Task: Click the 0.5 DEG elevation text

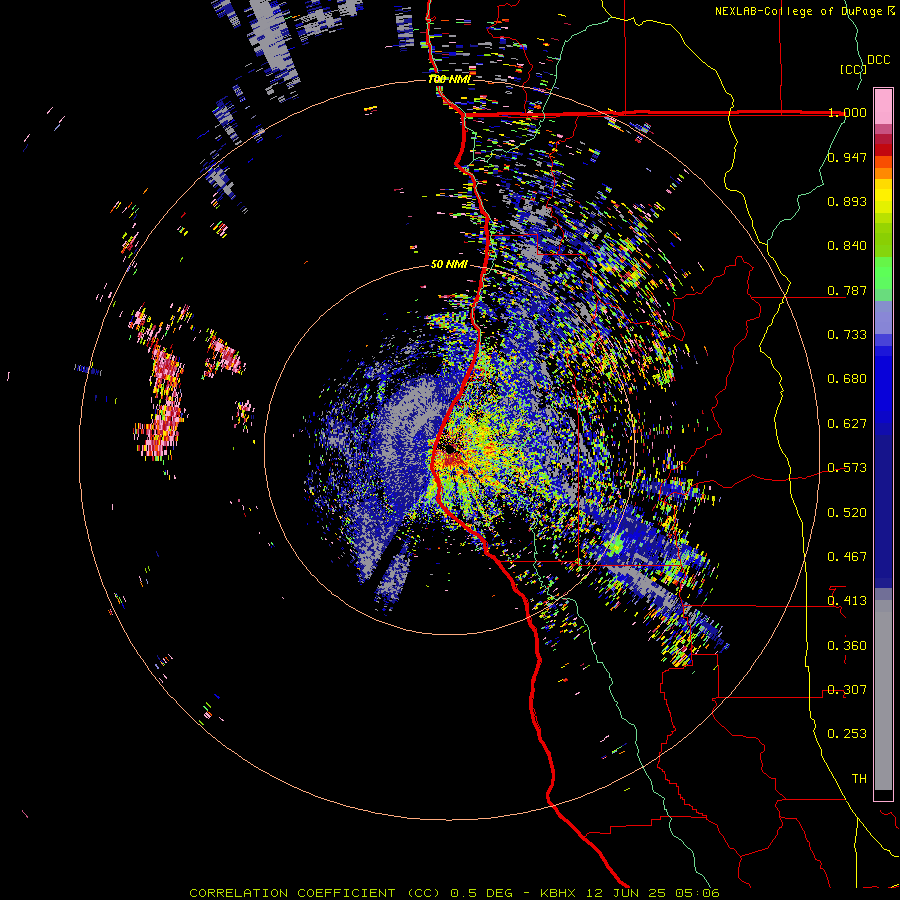Action: 481,893
